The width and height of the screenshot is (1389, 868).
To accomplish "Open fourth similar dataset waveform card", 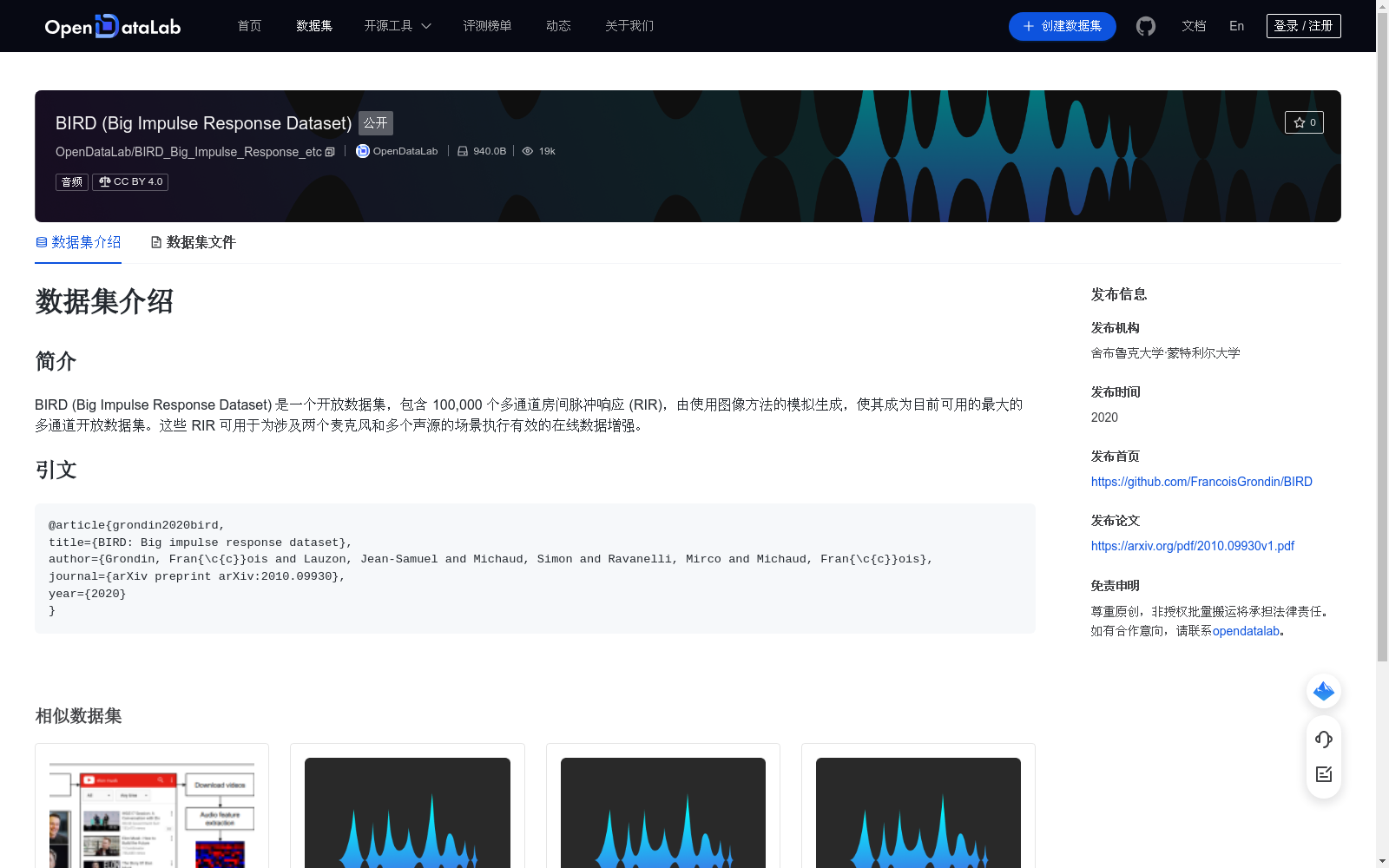I will click(918, 806).
